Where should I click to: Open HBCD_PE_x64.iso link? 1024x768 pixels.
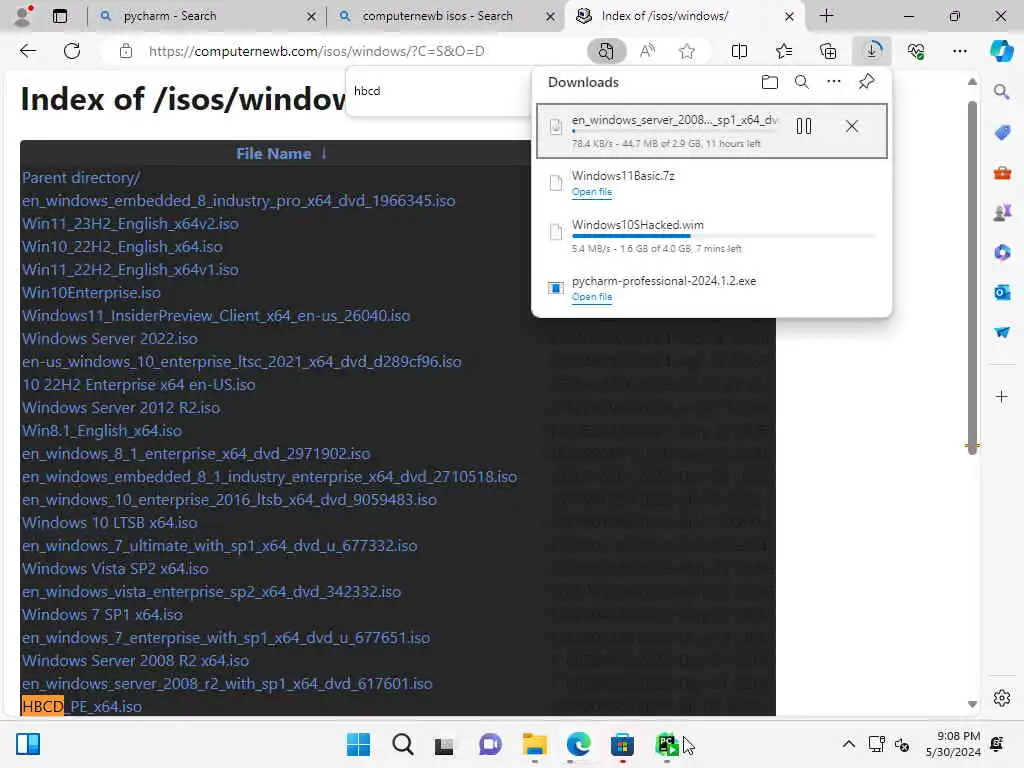[82, 707]
